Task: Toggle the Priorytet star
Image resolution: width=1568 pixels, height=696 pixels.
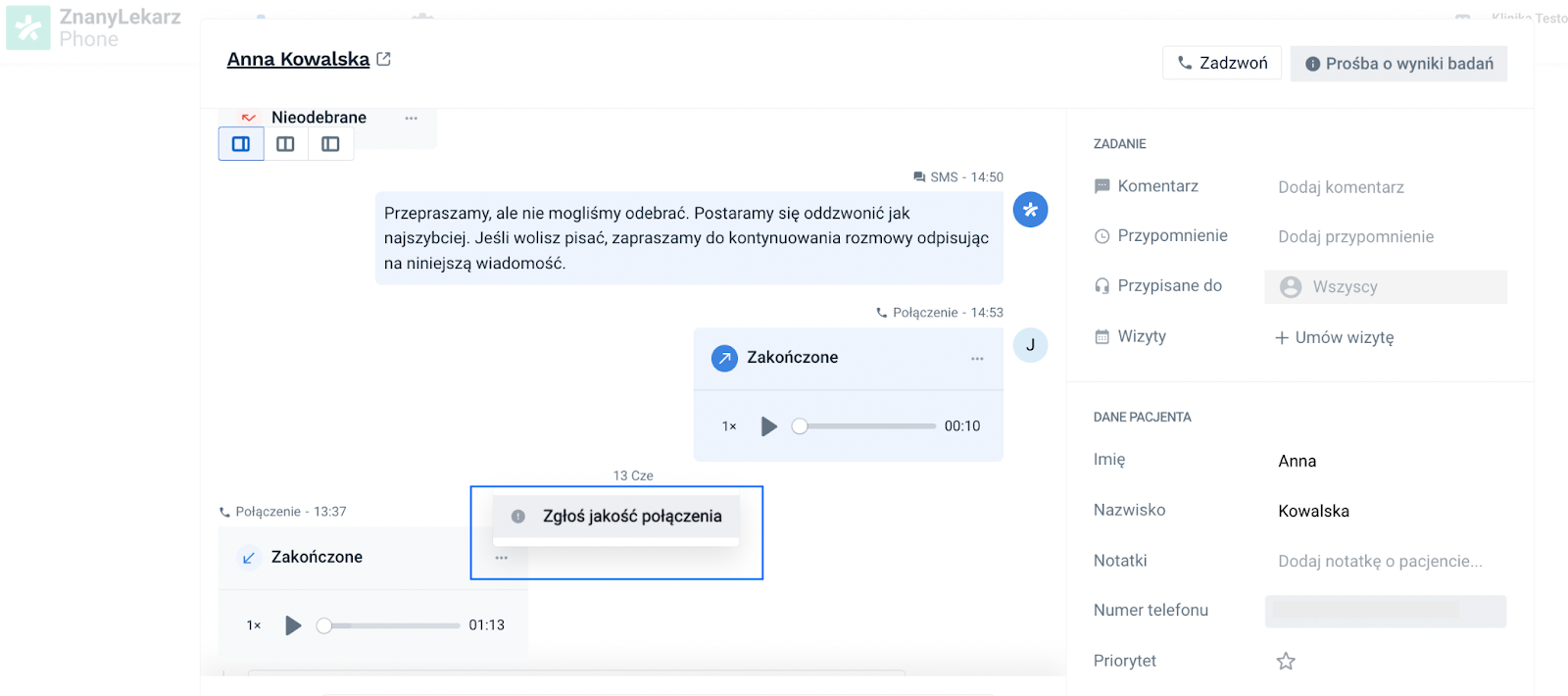Action: 1286,662
